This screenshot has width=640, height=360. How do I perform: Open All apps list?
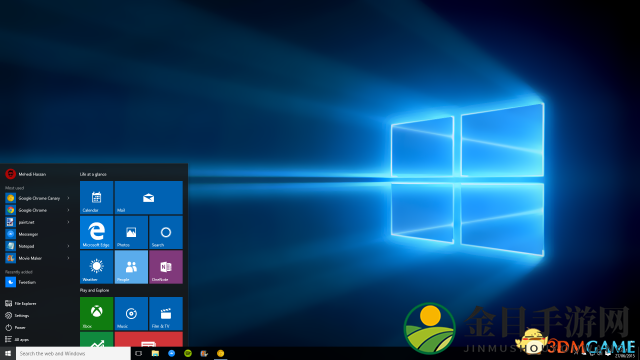17,339
